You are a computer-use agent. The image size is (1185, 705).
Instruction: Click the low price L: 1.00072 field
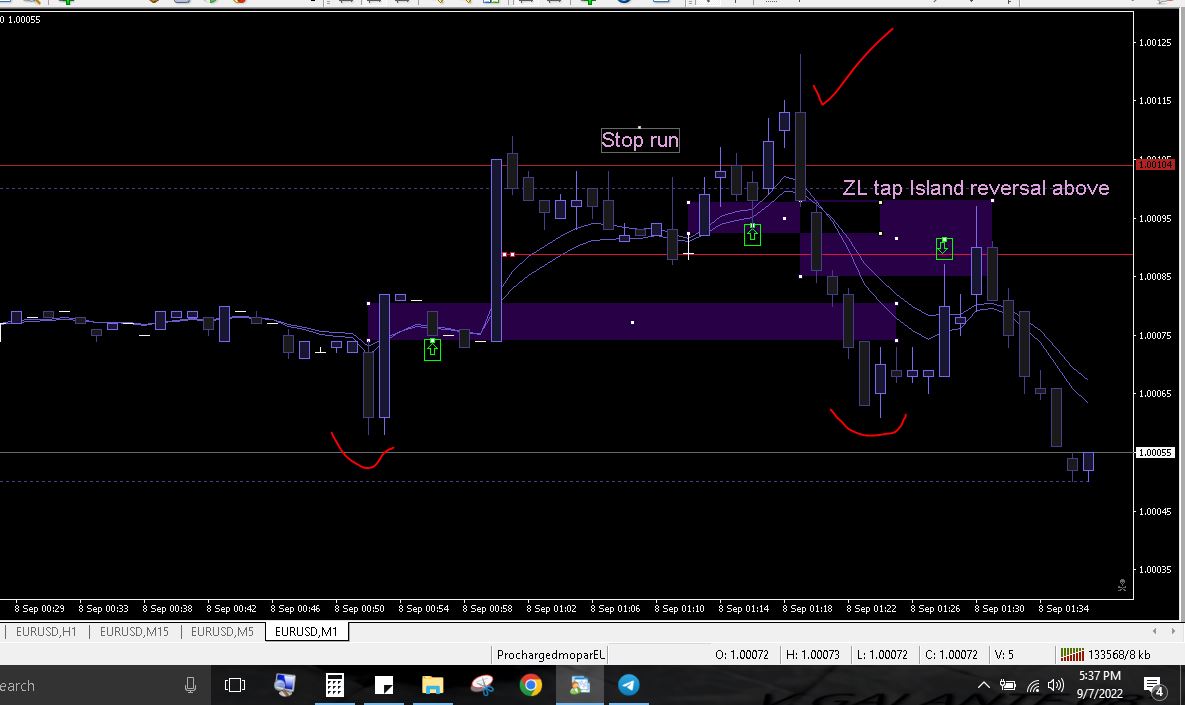click(882, 654)
